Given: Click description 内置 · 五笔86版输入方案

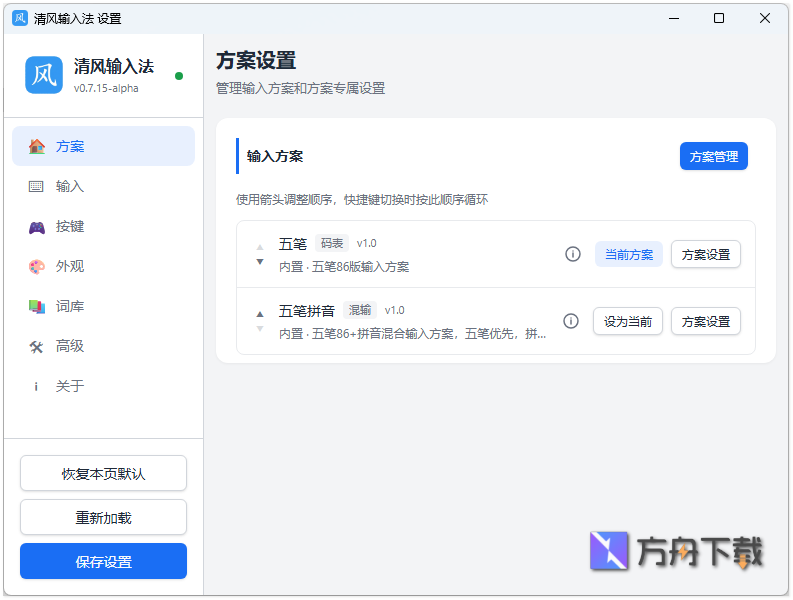Looking at the screenshot, I should [344, 267].
